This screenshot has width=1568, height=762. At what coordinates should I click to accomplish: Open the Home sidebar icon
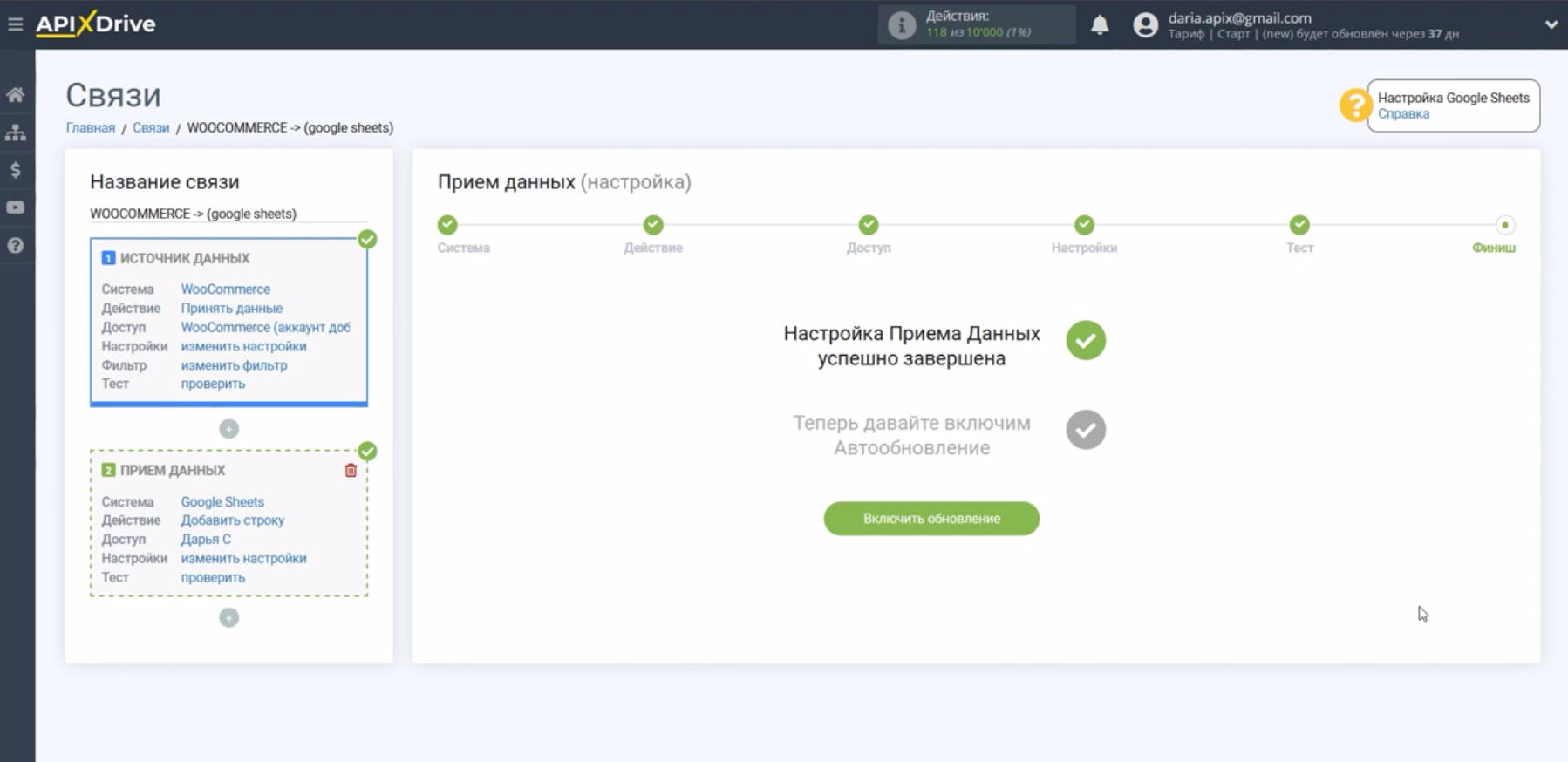[16, 94]
